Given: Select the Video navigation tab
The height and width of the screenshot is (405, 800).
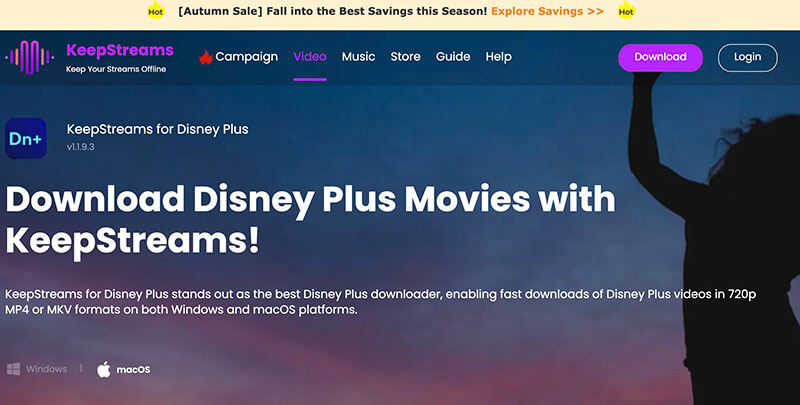Looking at the screenshot, I should point(310,57).
